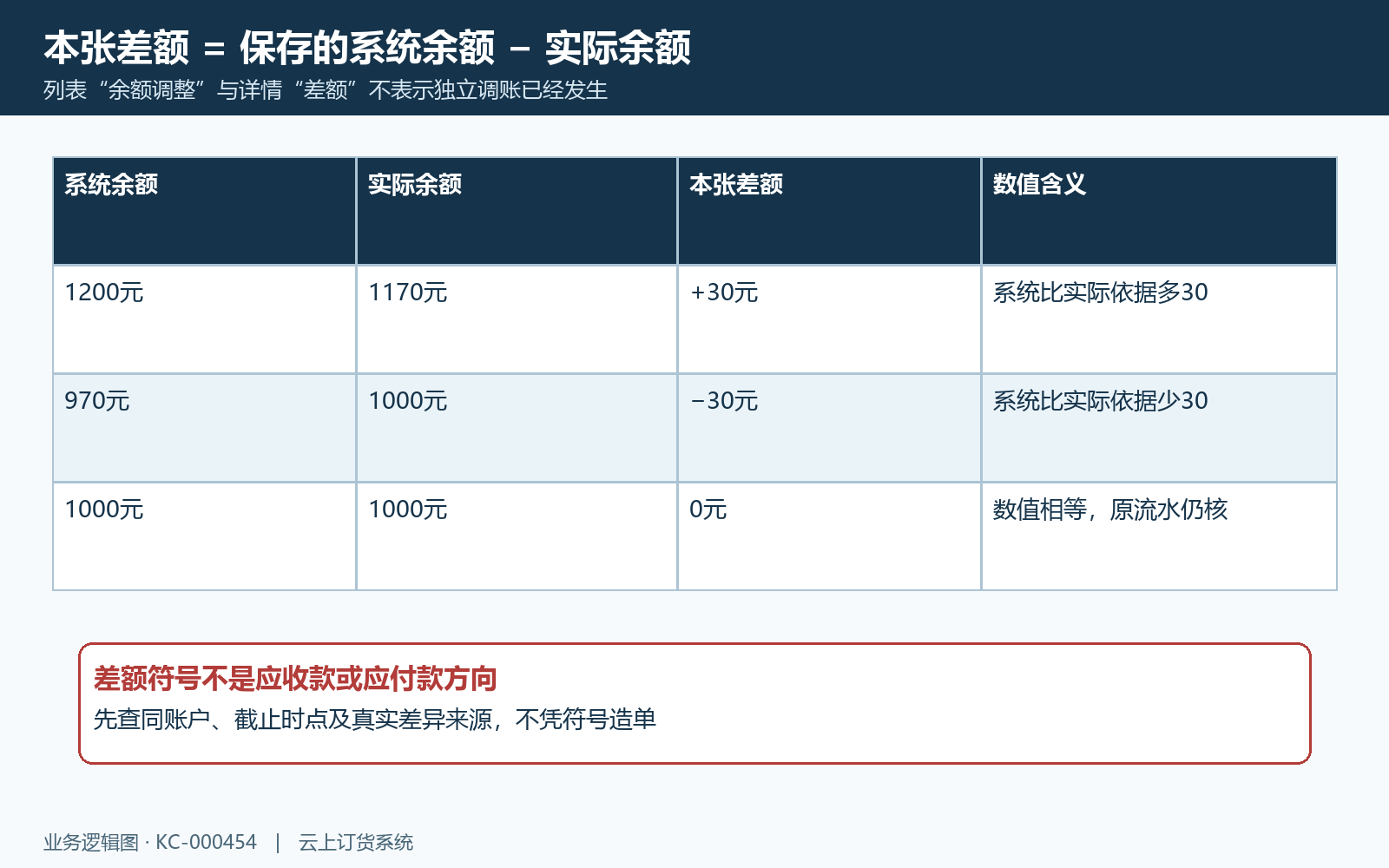
Task: Click the 1170元 actual balance cell
Action: [517, 319]
